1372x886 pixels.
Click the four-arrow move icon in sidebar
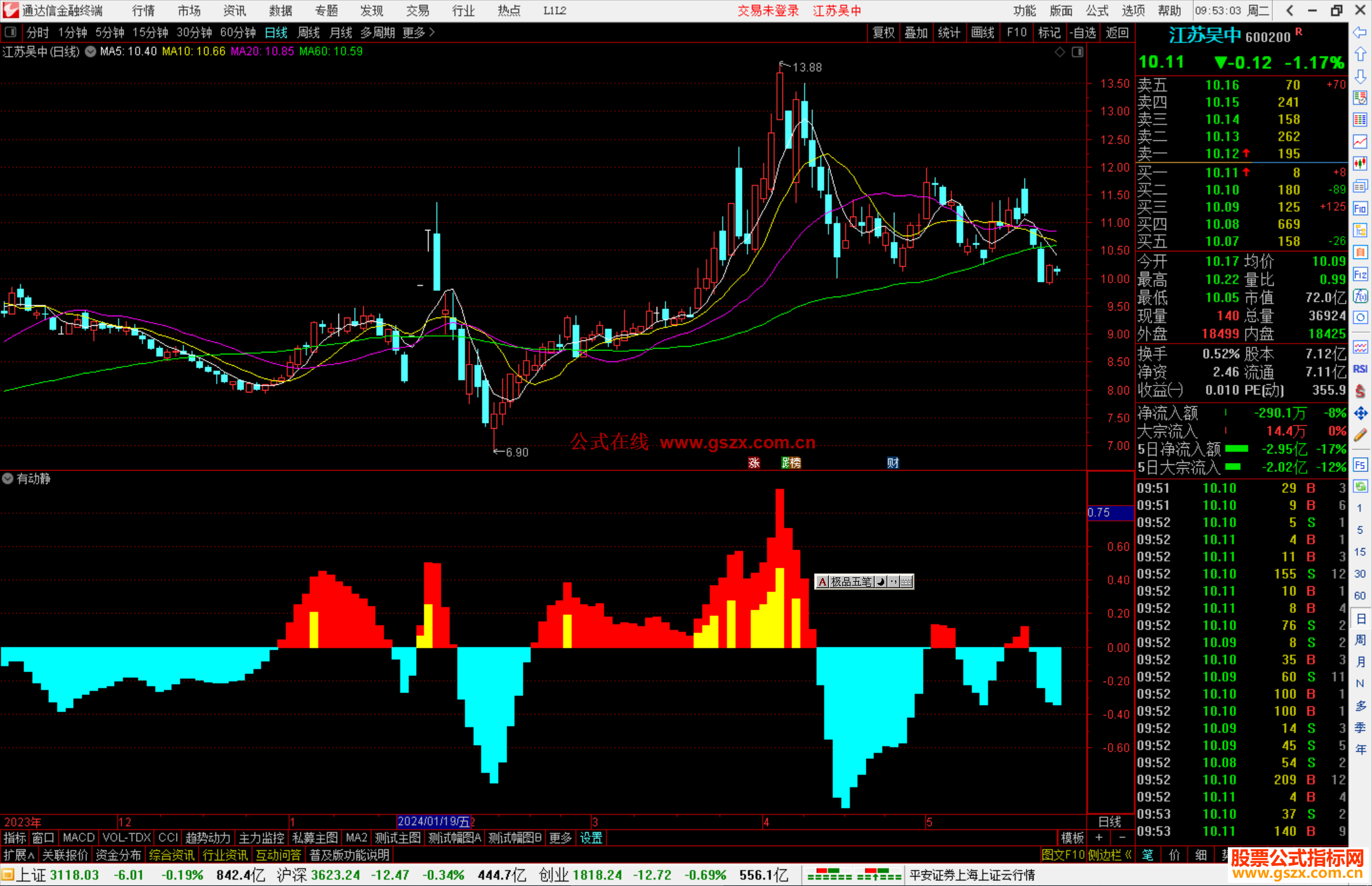[x=1360, y=414]
